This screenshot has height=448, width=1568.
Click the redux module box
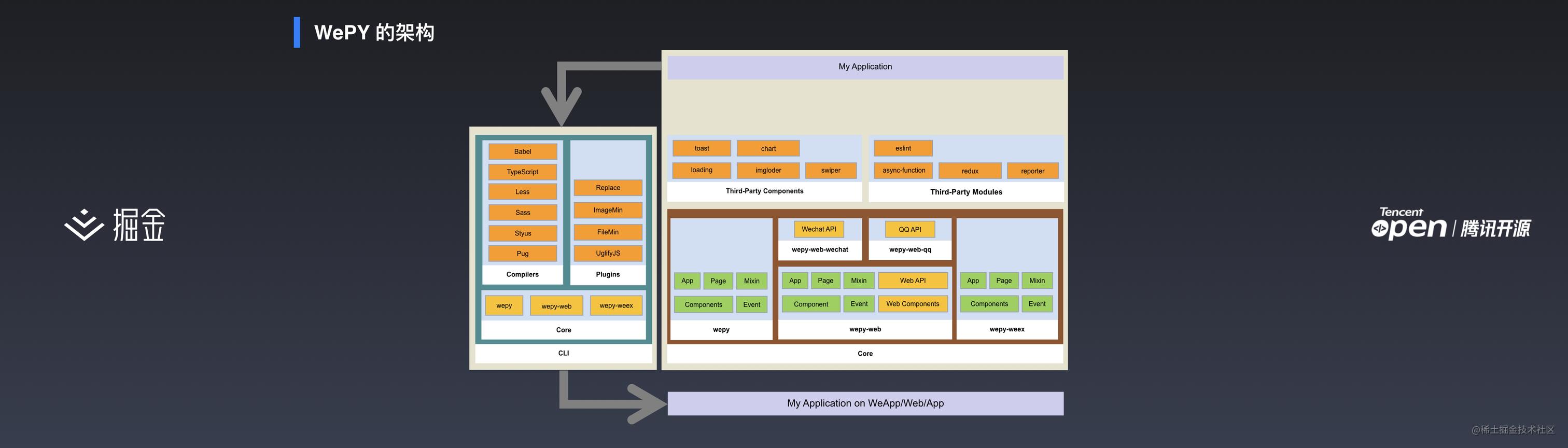[x=970, y=171]
